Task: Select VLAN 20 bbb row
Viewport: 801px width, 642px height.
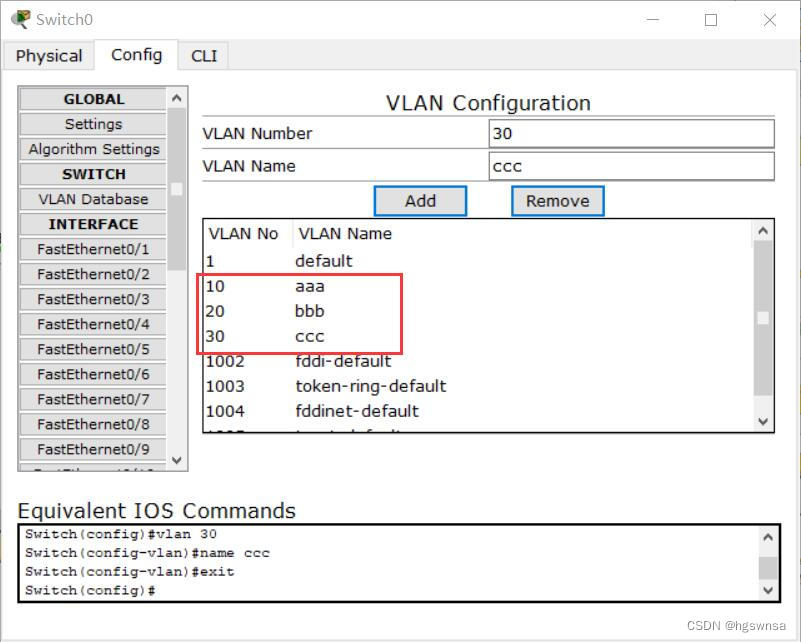Action: coord(478,311)
